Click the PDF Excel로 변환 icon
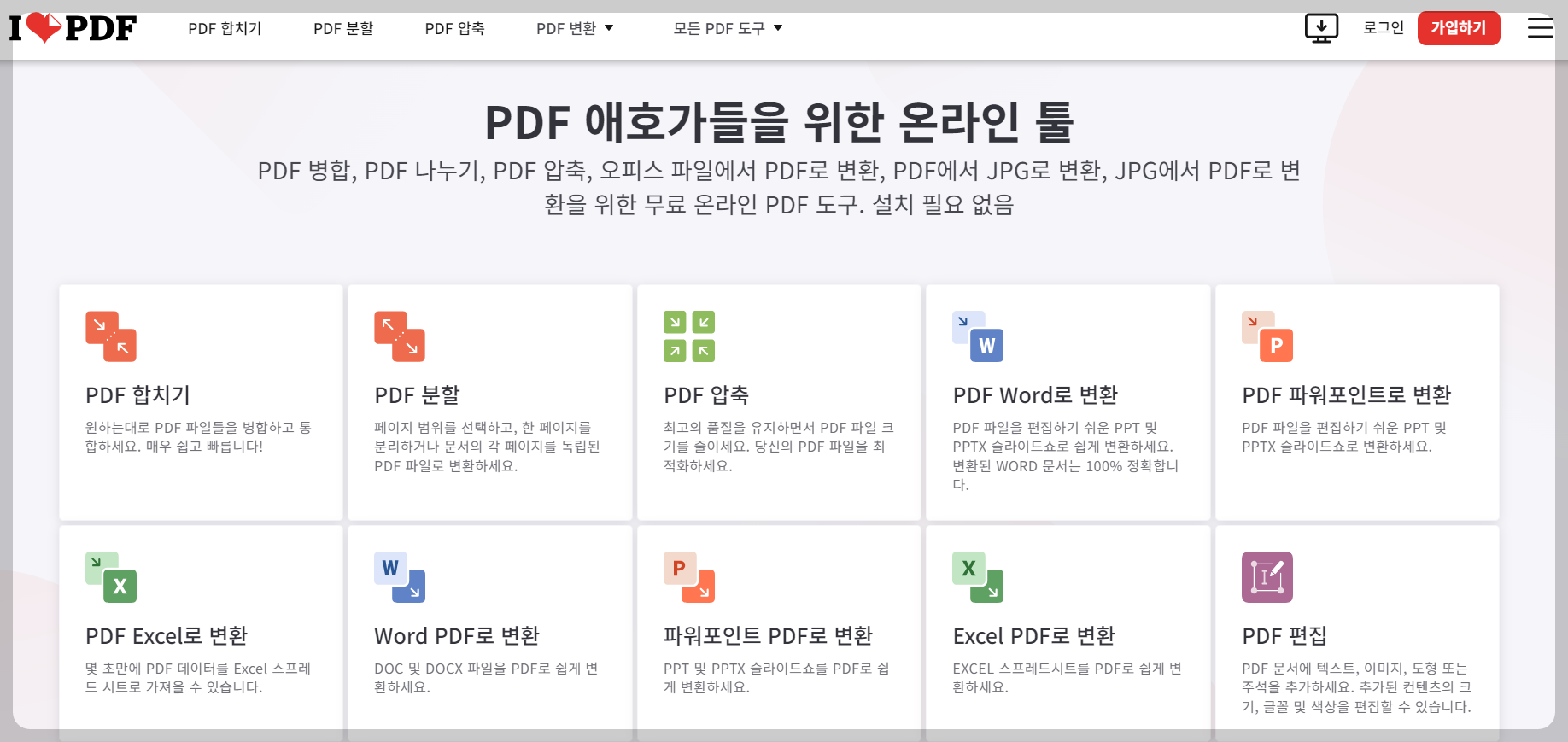 click(x=111, y=577)
